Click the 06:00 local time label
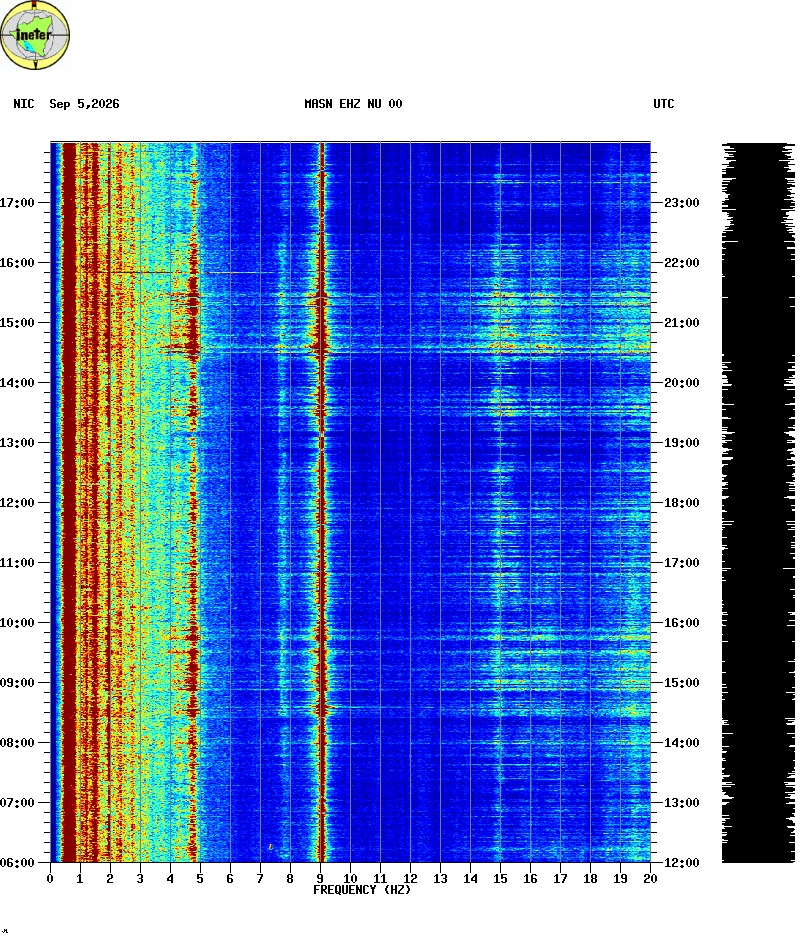 pyautogui.click(x=17, y=863)
